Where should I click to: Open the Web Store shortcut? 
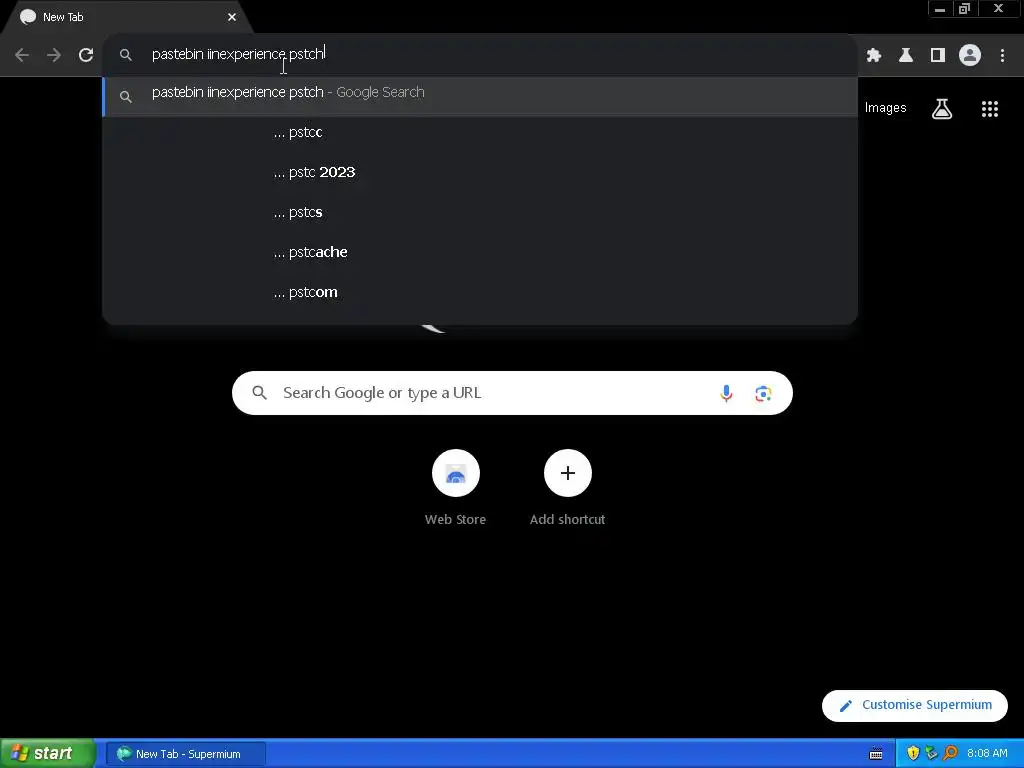tap(456, 487)
